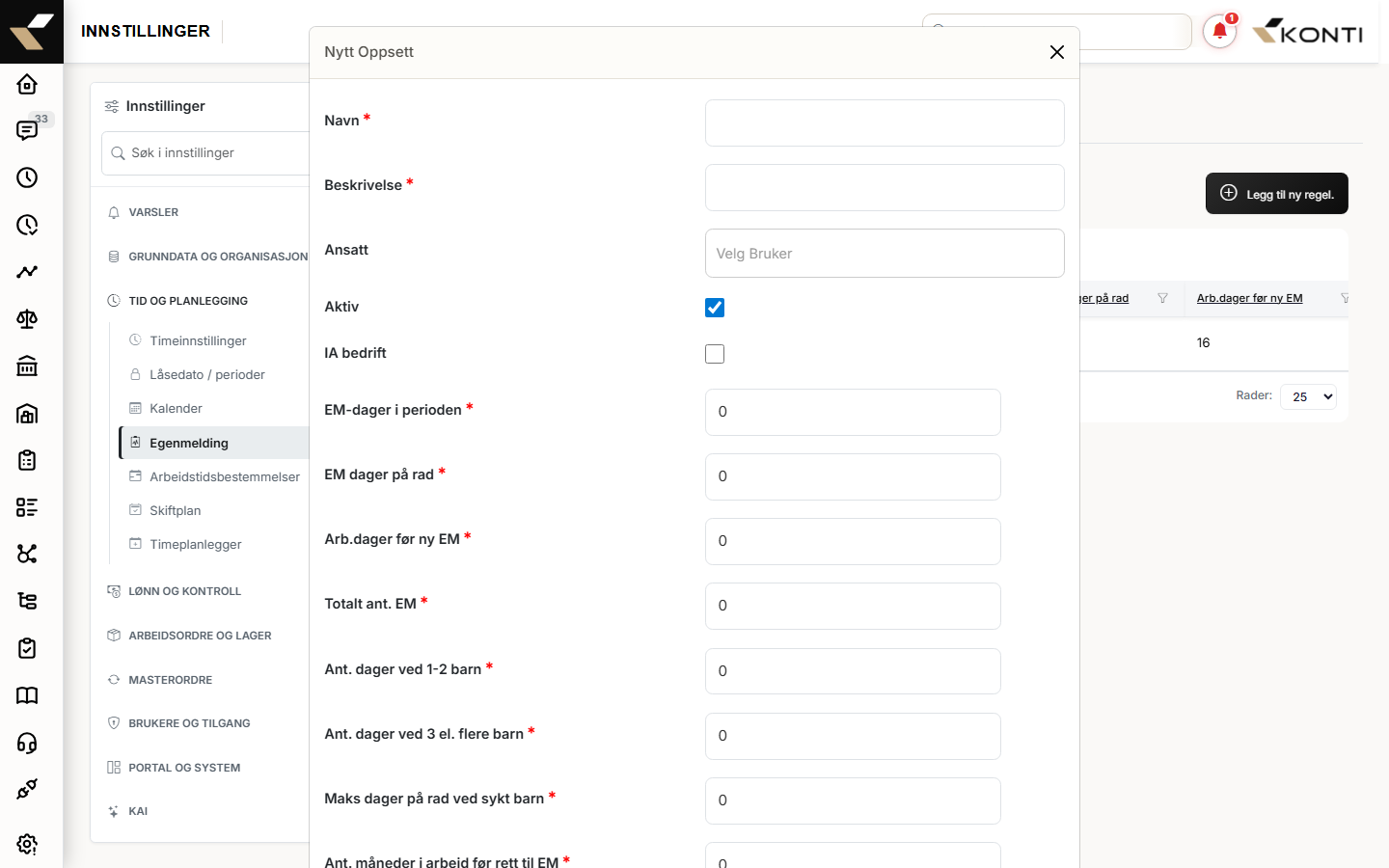Click the Navn input field

pos(885,122)
